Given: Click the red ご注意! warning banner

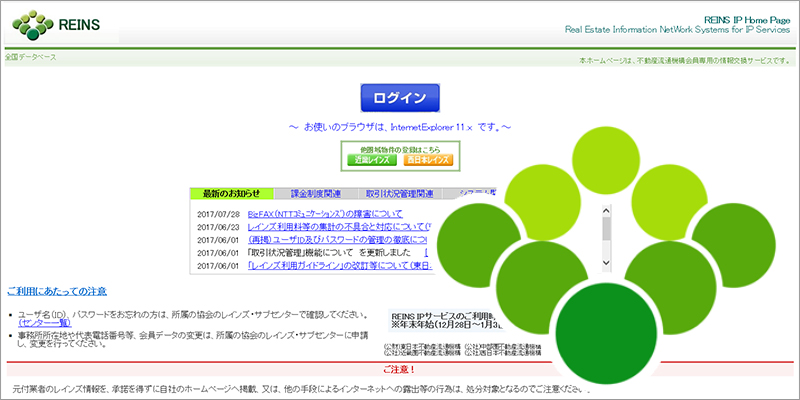Looking at the screenshot, I should point(400,369).
